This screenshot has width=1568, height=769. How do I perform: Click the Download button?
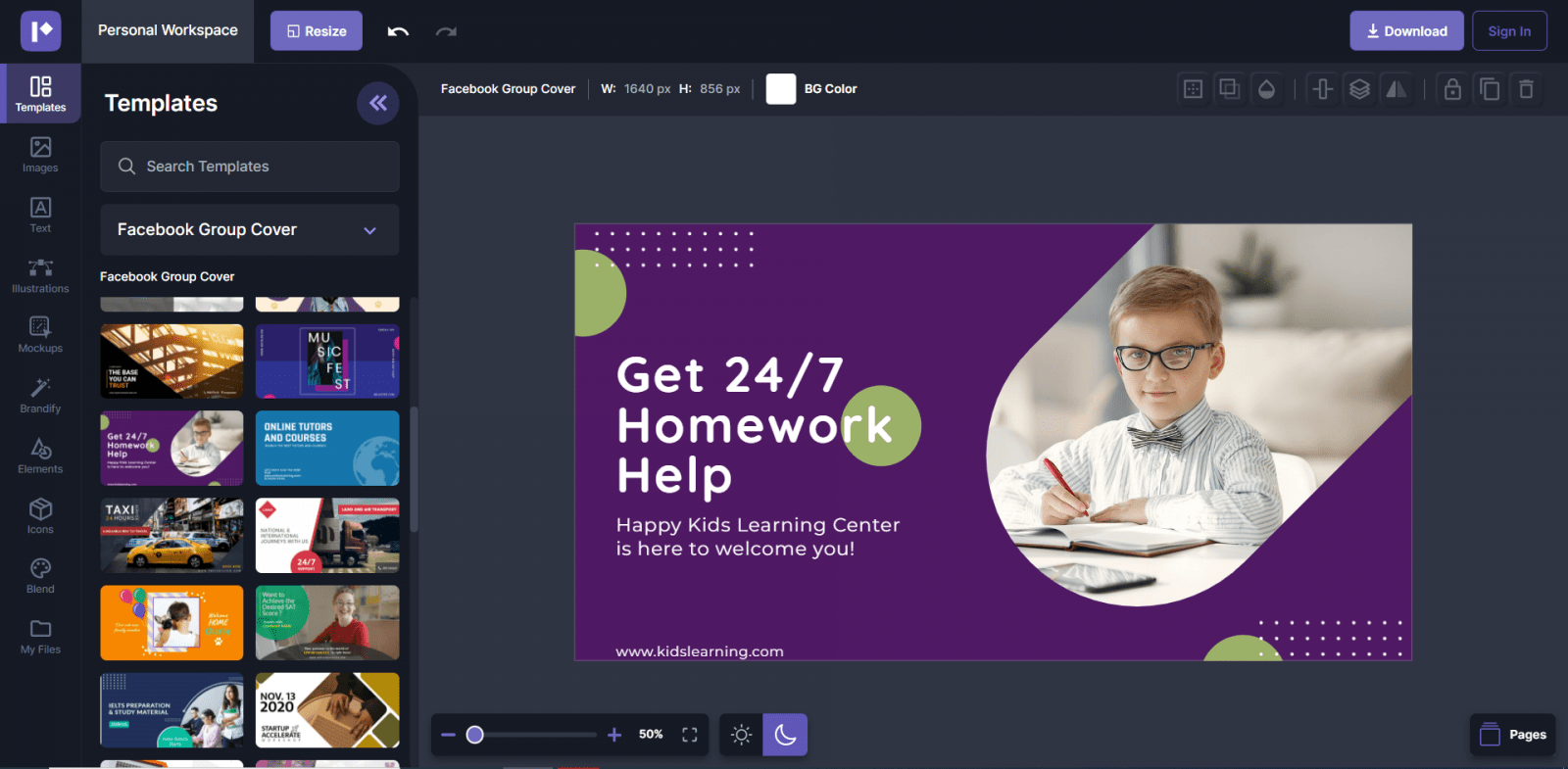tap(1406, 31)
